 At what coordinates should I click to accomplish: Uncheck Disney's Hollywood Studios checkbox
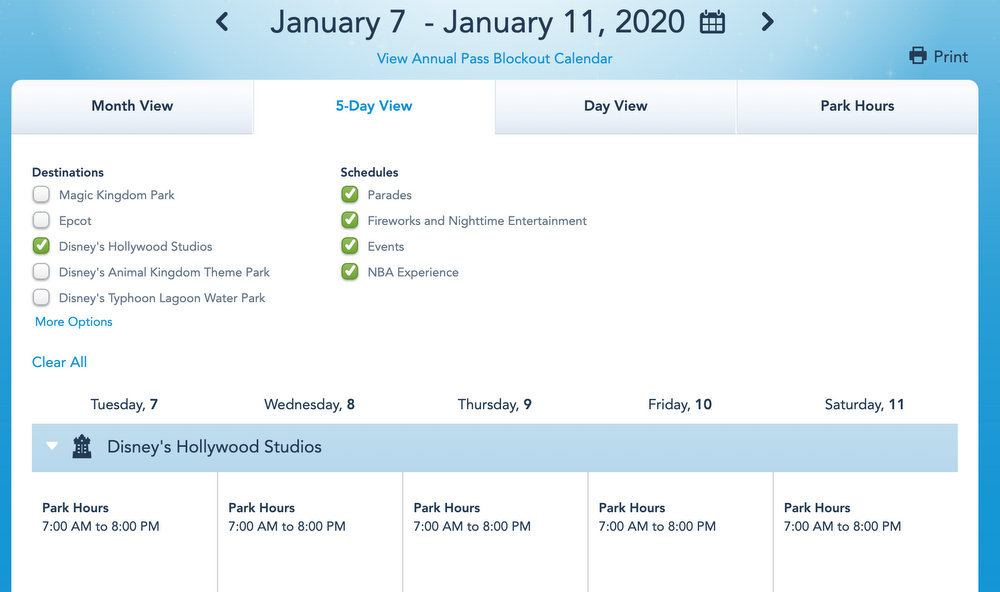coord(41,246)
